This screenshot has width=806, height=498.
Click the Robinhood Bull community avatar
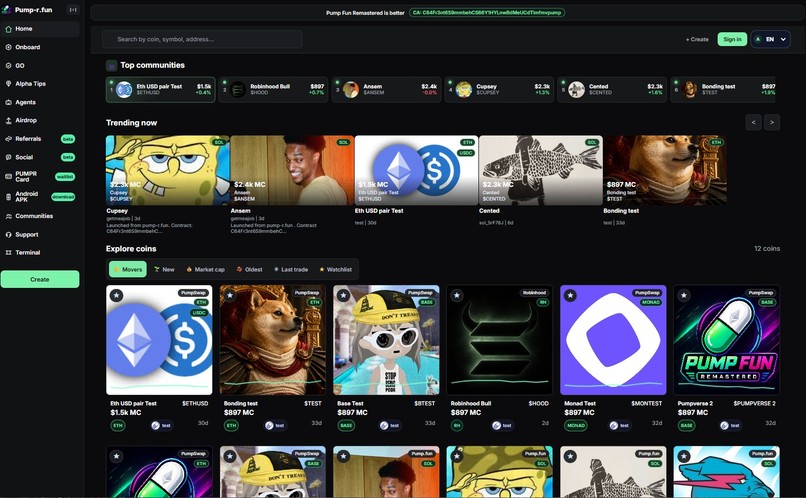point(237,89)
